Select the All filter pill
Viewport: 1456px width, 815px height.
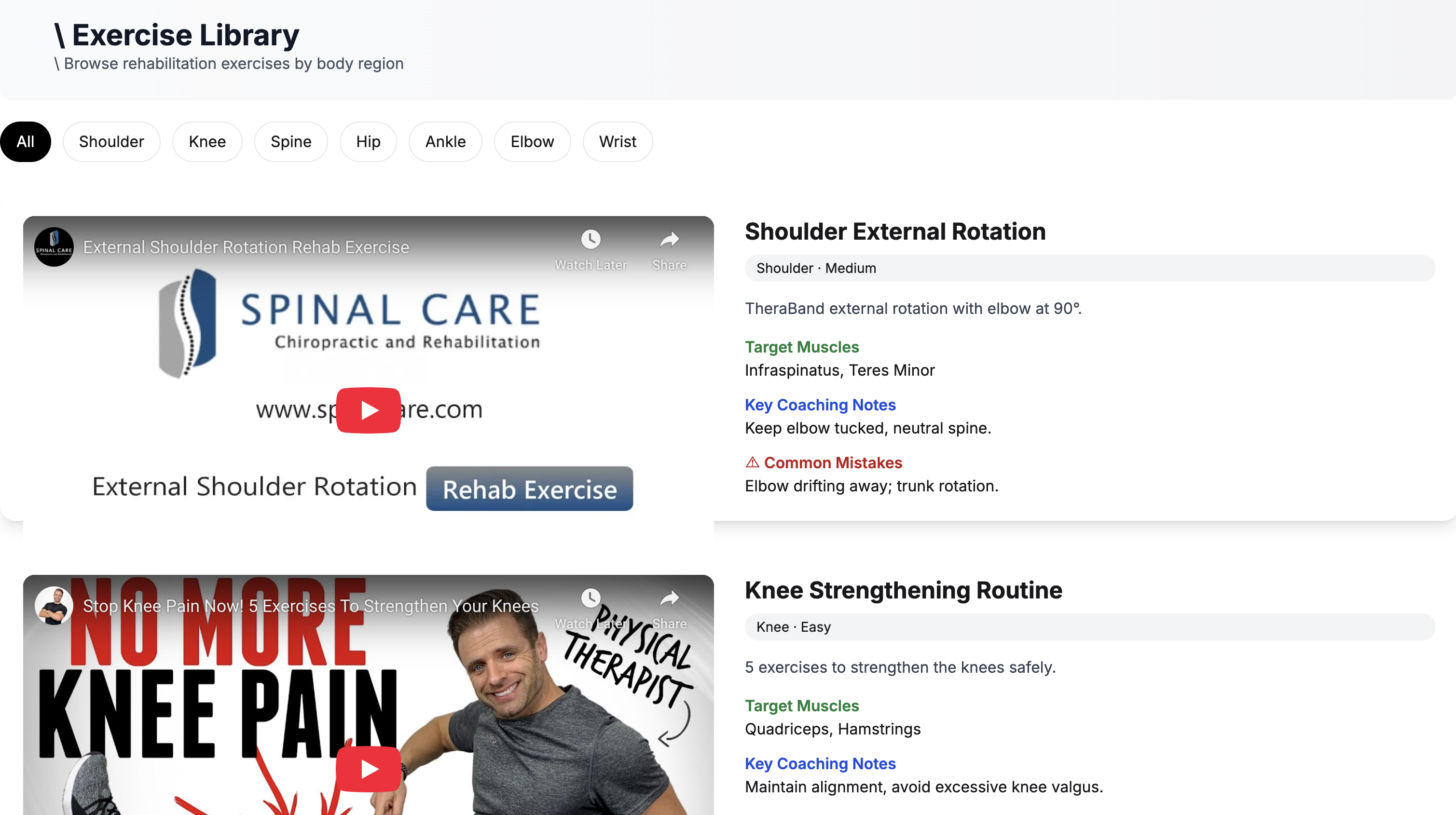pos(26,142)
